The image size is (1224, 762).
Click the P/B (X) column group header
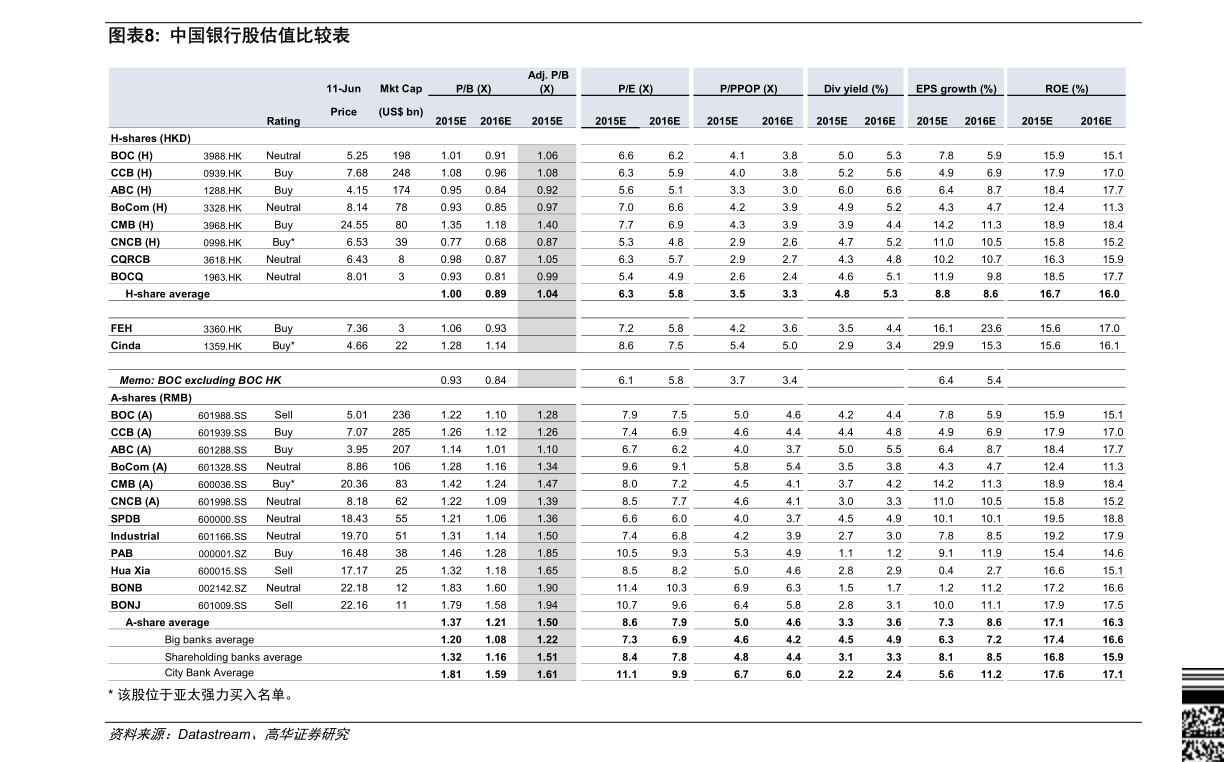(473, 89)
